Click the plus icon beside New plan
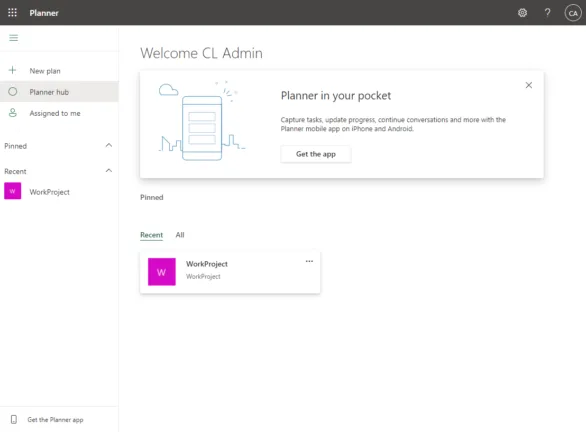The height and width of the screenshot is (432, 586). [12, 70]
